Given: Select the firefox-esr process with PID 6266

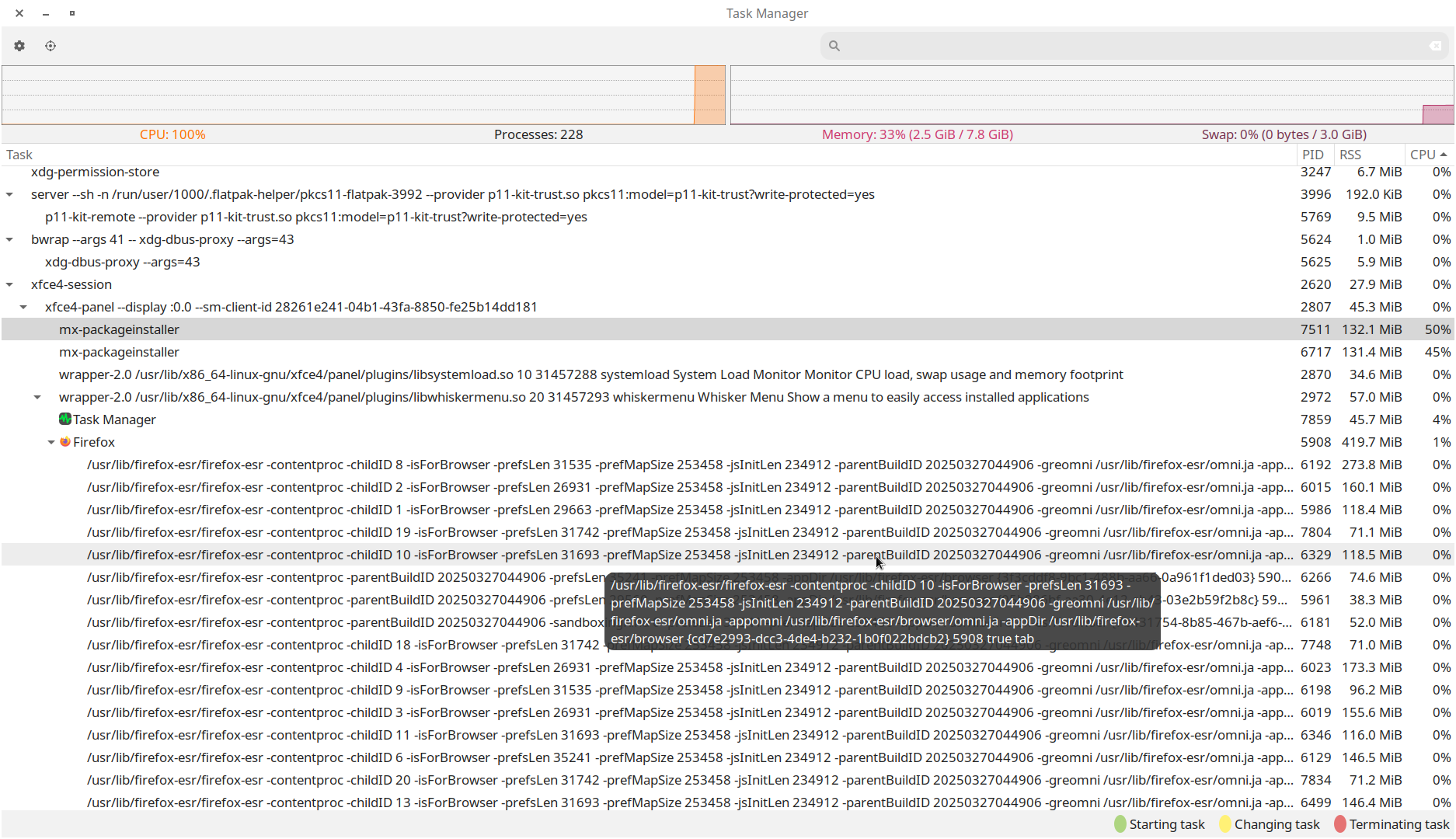Looking at the screenshot, I should [727, 577].
